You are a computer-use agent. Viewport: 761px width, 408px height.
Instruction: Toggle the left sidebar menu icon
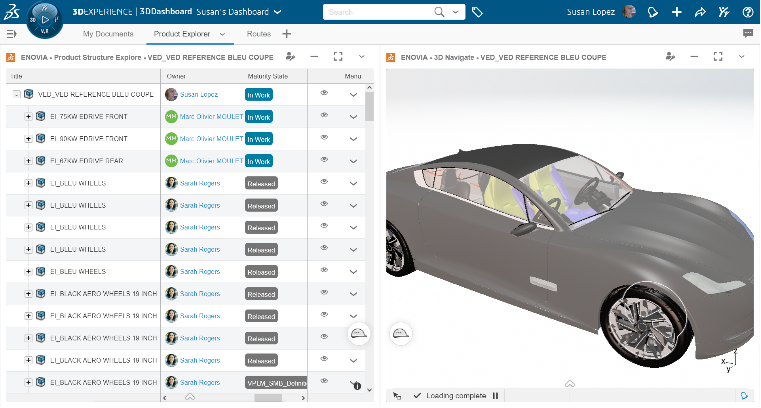click(x=12, y=33)
